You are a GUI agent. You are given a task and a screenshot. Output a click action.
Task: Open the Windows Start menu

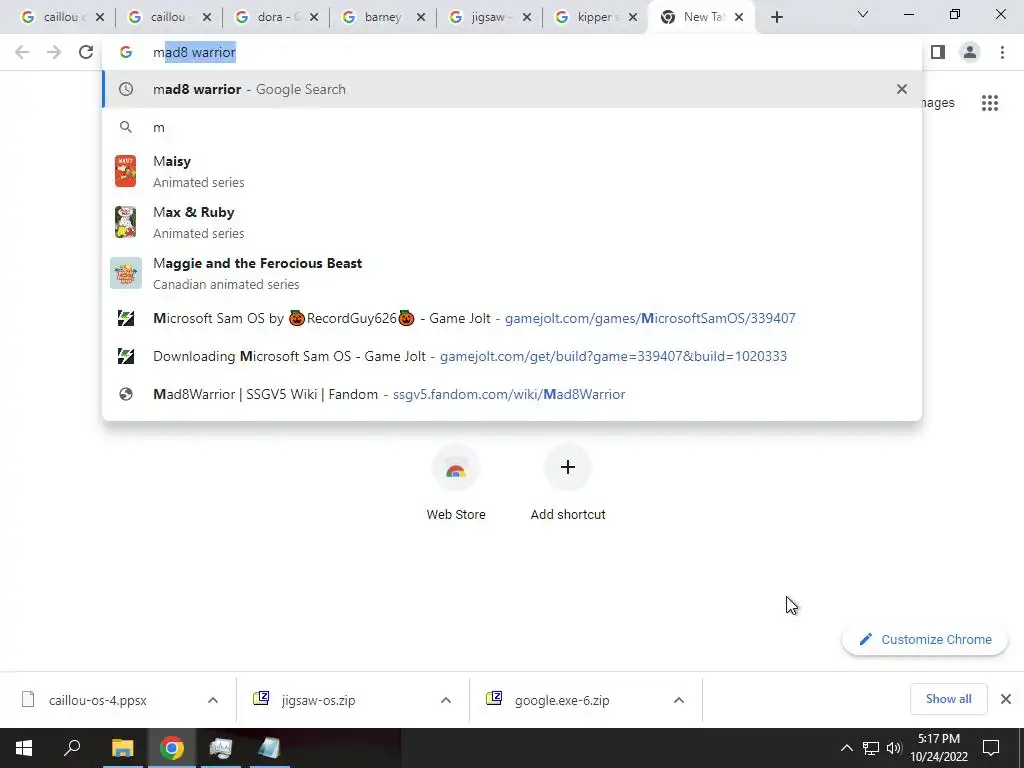[24, 748]
